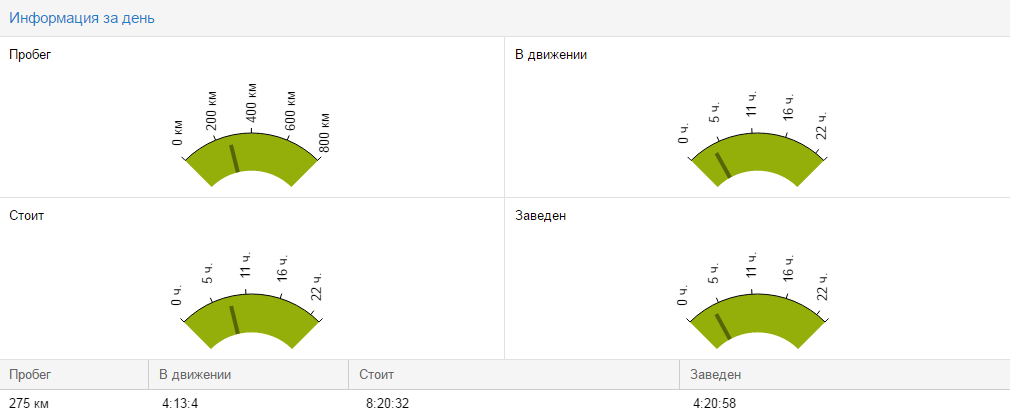
Task: Click the "800 км" tick label on mileage gauge
Action: click(323, 131)
